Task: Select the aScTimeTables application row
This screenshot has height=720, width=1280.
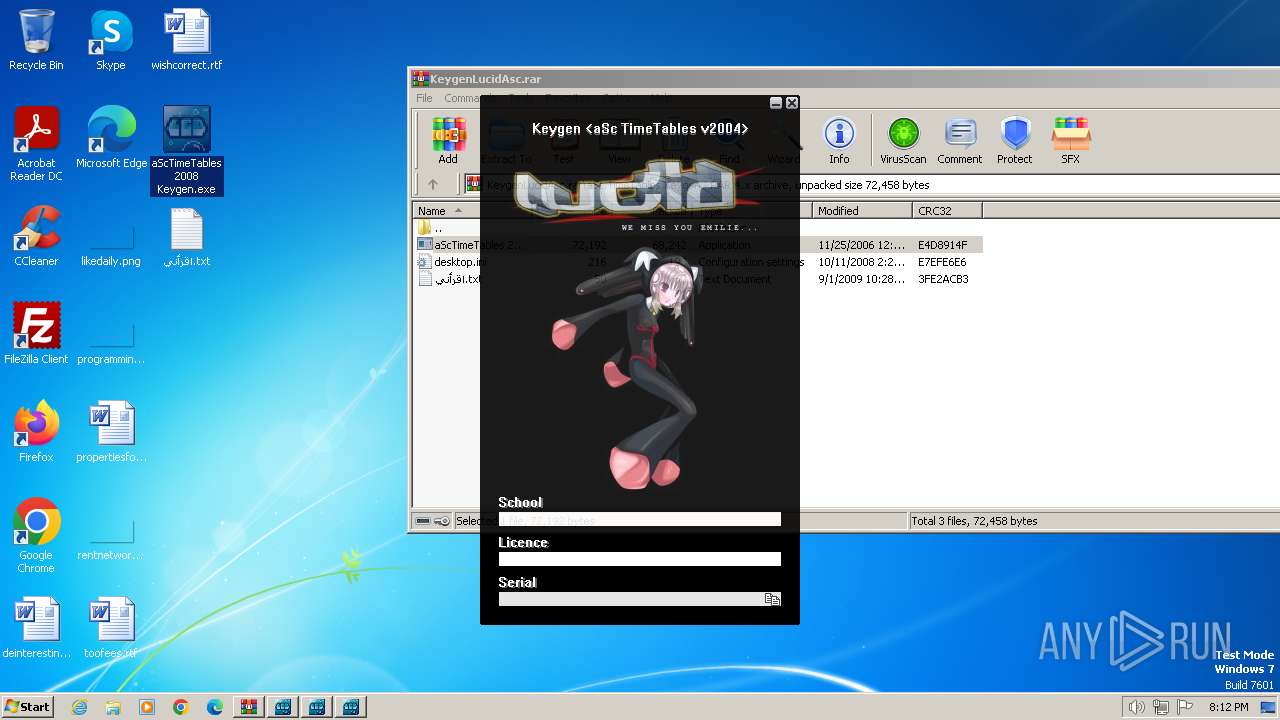Action: 697,245
